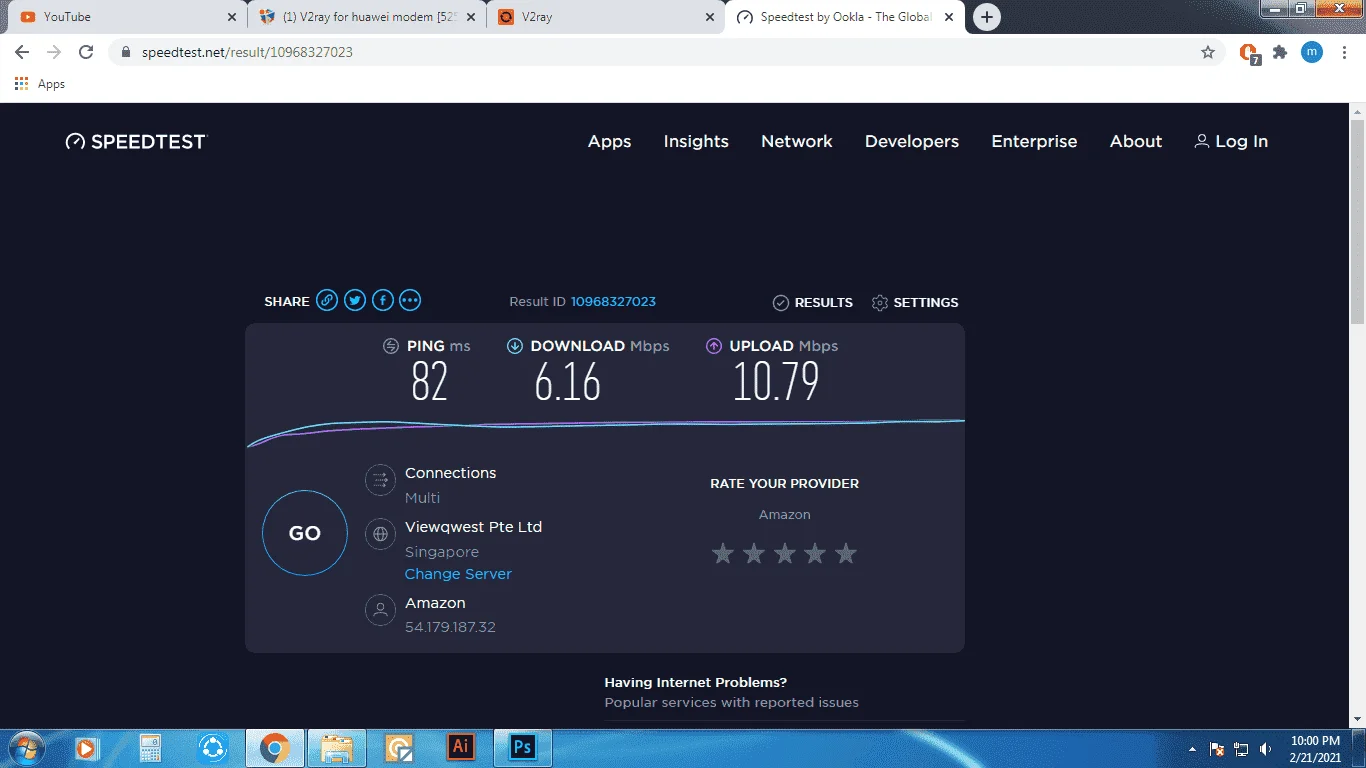Screen dimensions: 1366x768
Task: Click the Log In link
Action: [x=1231, y=141]
